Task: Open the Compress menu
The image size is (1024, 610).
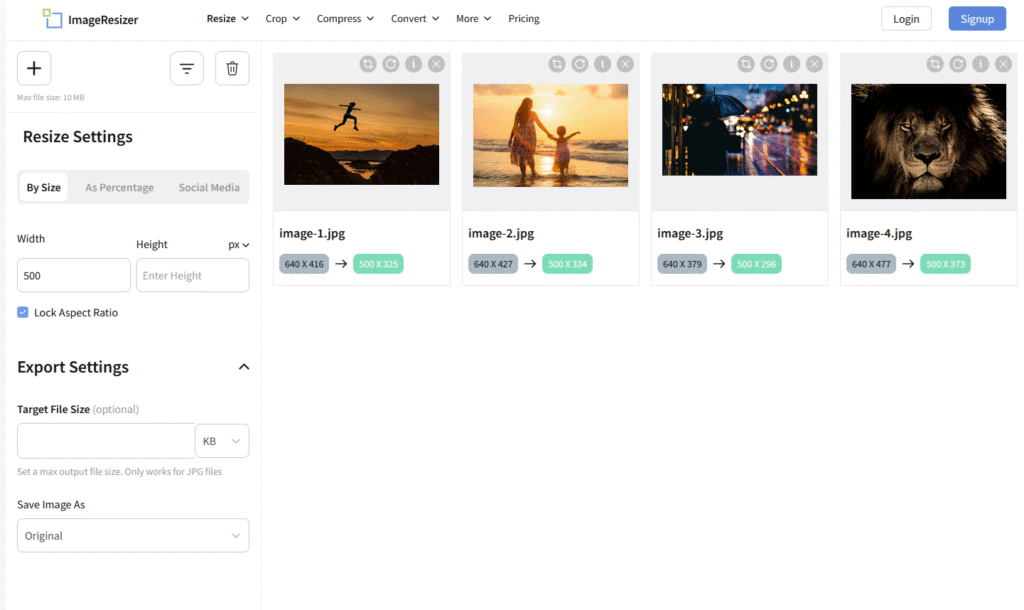Action: (345, 18)
